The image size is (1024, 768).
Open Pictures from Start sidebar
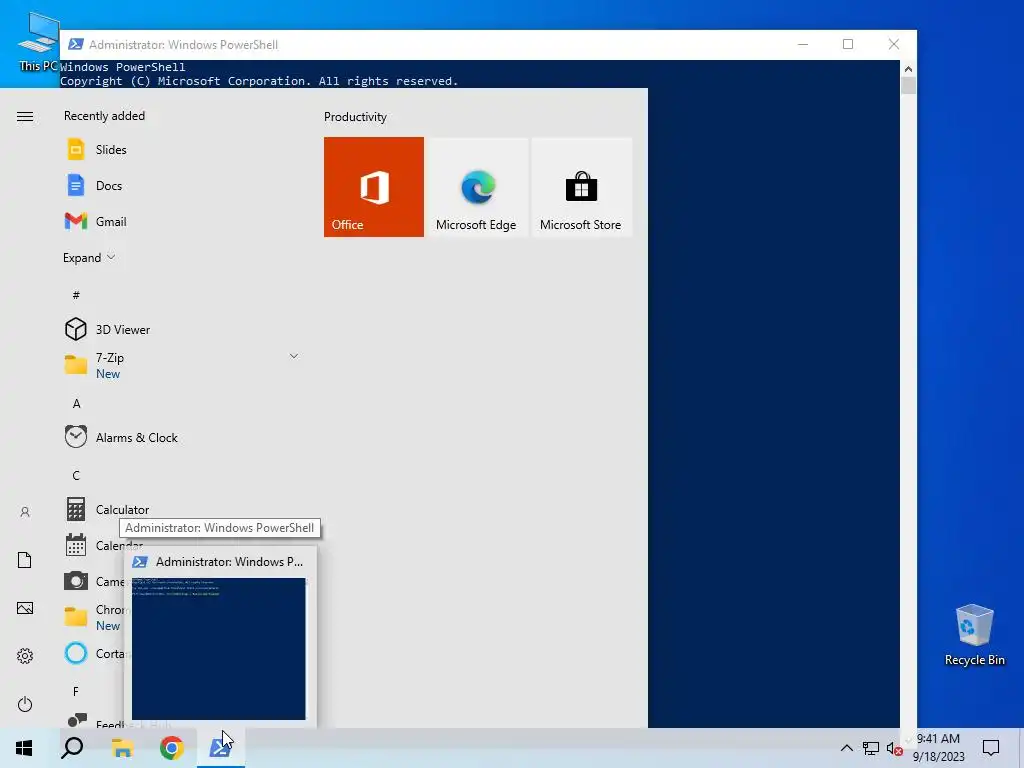25,609
